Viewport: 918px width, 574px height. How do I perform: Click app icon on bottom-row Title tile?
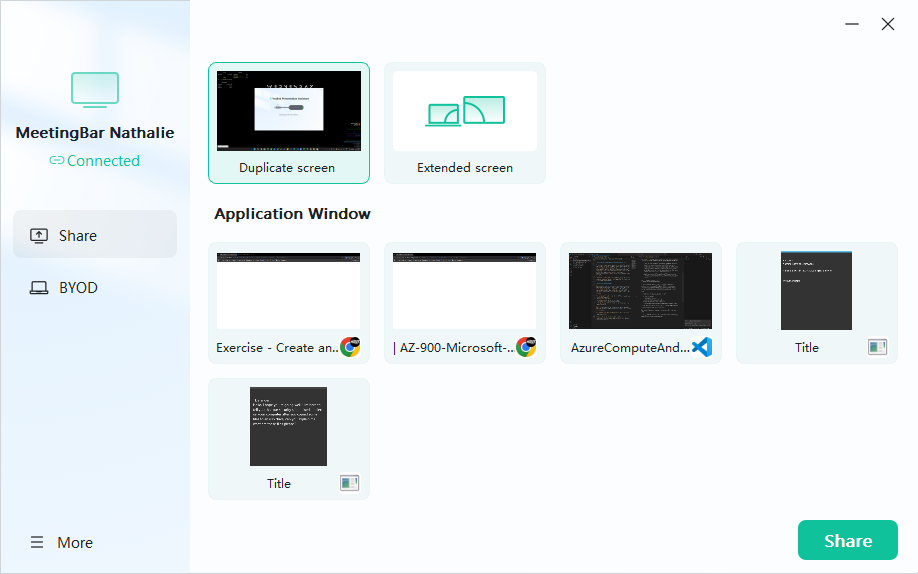tap(349, 483)
